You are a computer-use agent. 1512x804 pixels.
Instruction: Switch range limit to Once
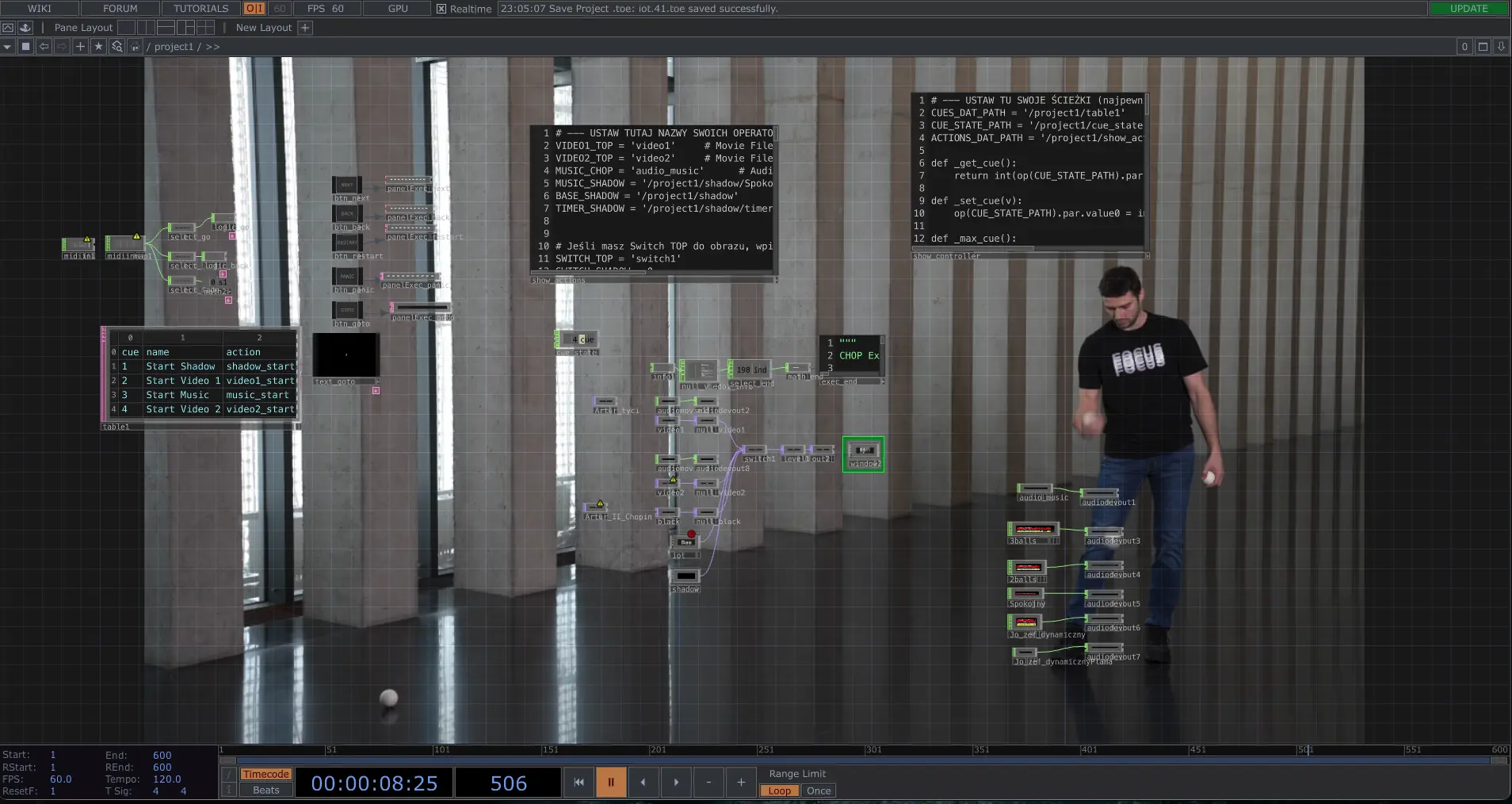pyautogui.click(x=818, y=791)
